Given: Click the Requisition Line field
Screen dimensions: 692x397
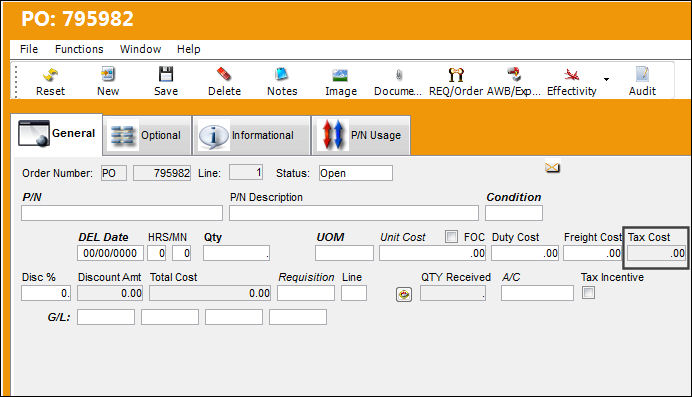Looking at the screenshot, I should pos(354,293).
